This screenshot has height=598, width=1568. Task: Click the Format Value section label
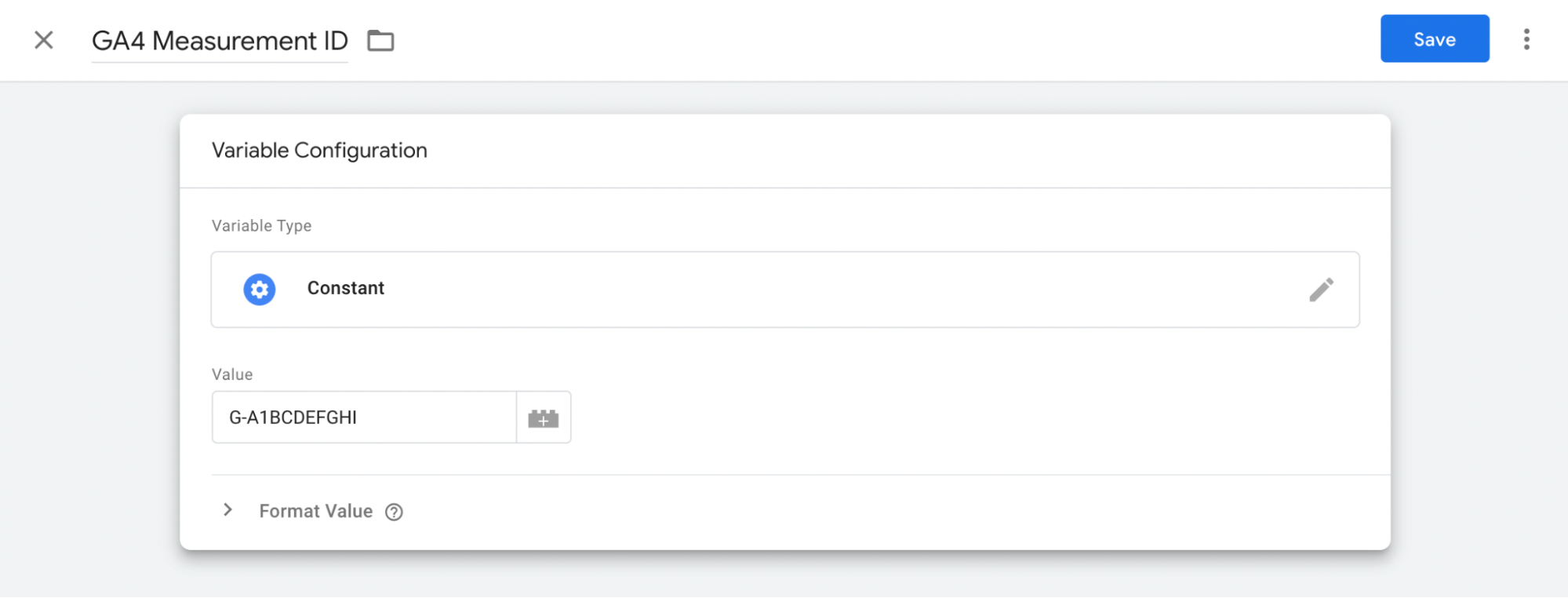point(315,512)
